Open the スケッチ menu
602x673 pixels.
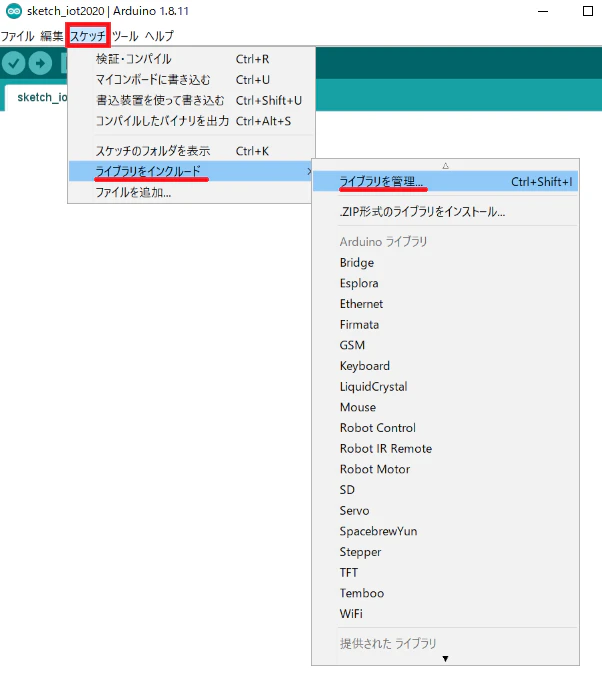88,36
